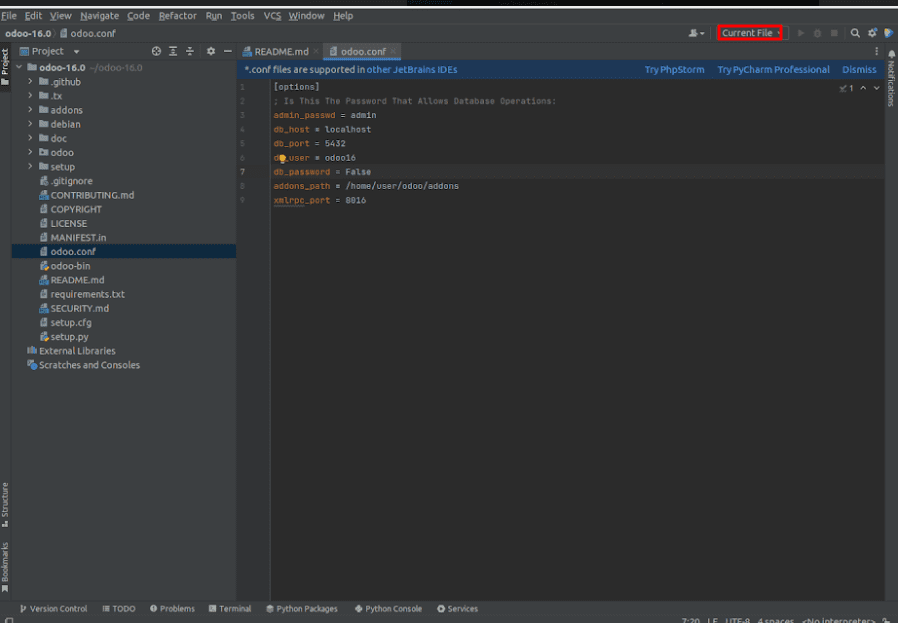Viewport: 898px width, 623px height.
Task: Toggle the TODO tool window
Action: point(119,609)
